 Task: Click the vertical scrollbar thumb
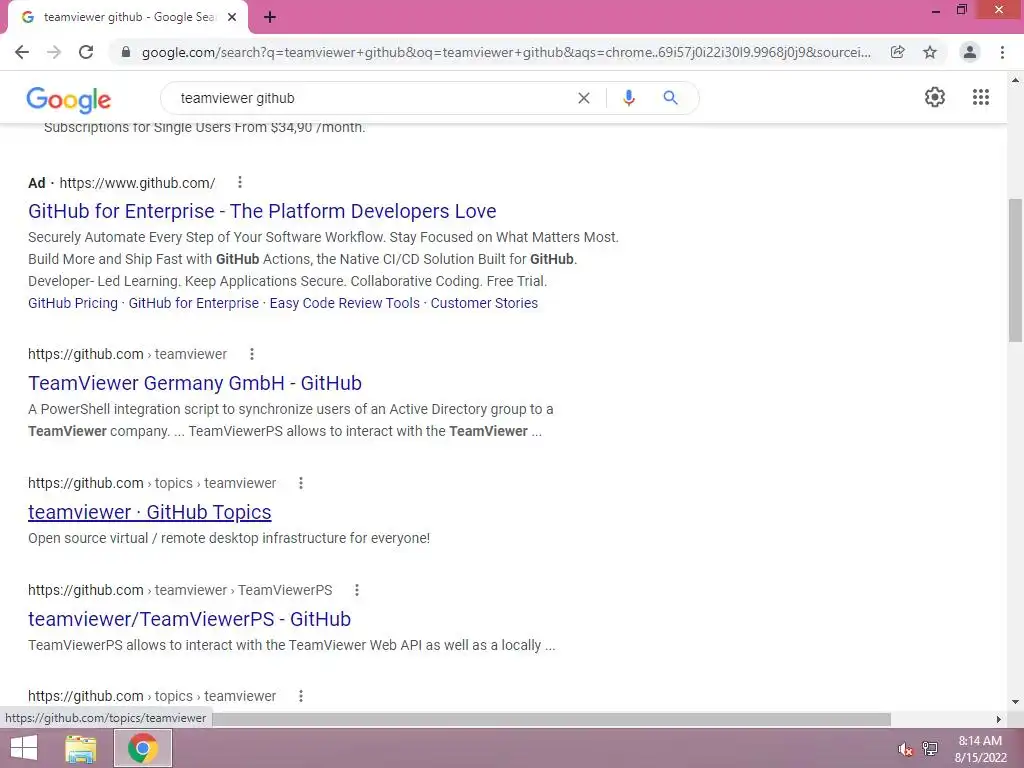(1015, 270)
